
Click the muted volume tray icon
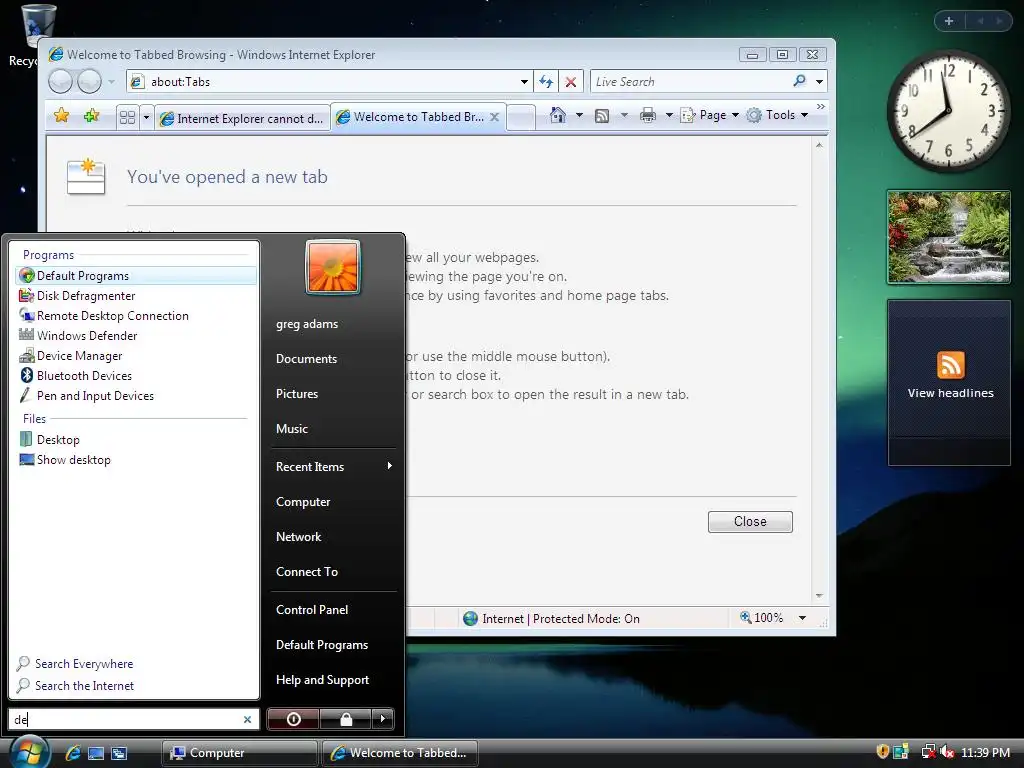click(947, 752)
